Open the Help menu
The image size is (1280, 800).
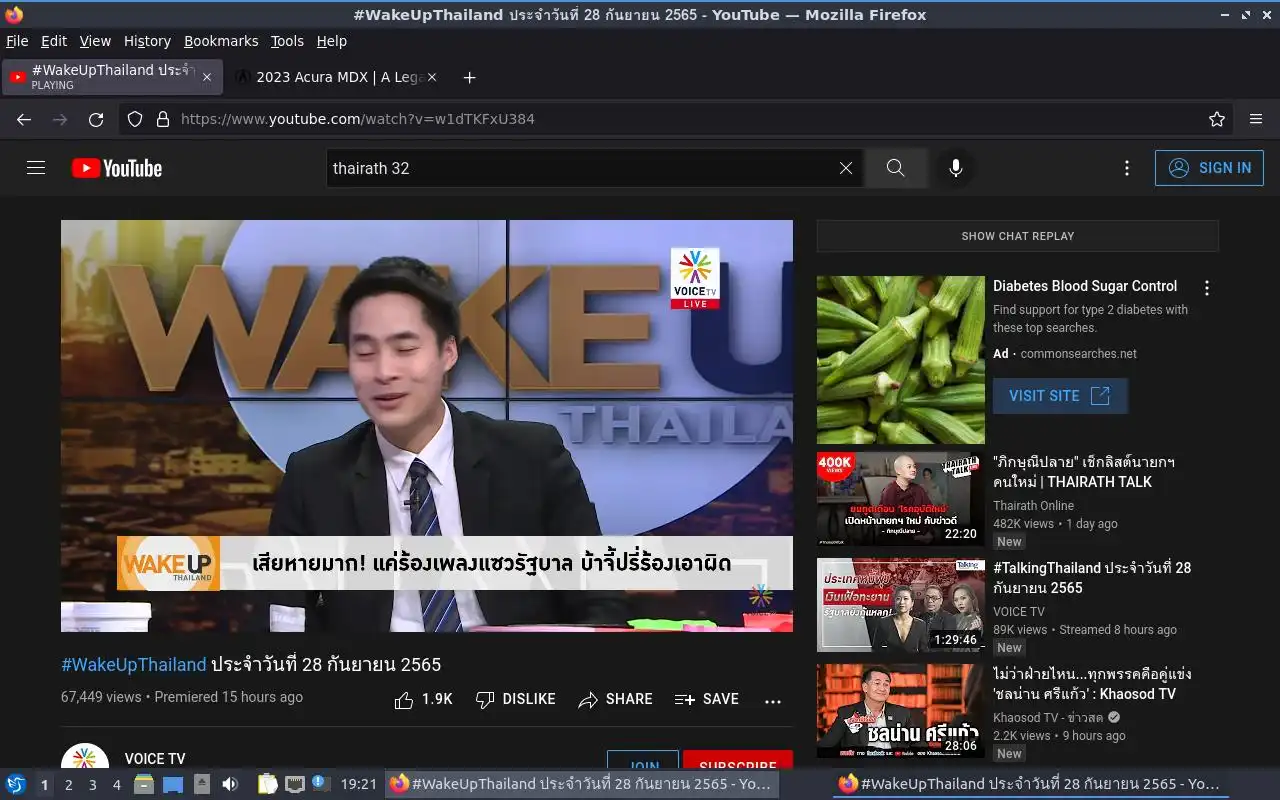pyautogui.click(x=332, y=41)
